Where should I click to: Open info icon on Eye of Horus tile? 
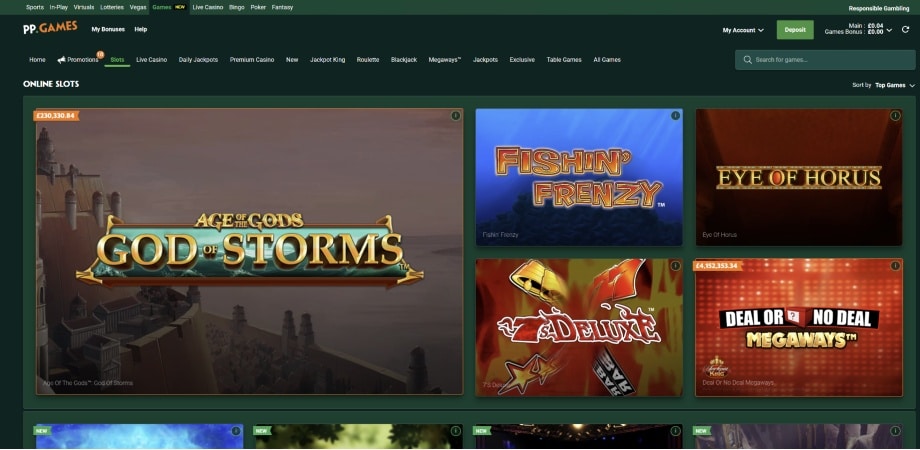(895, 116)
